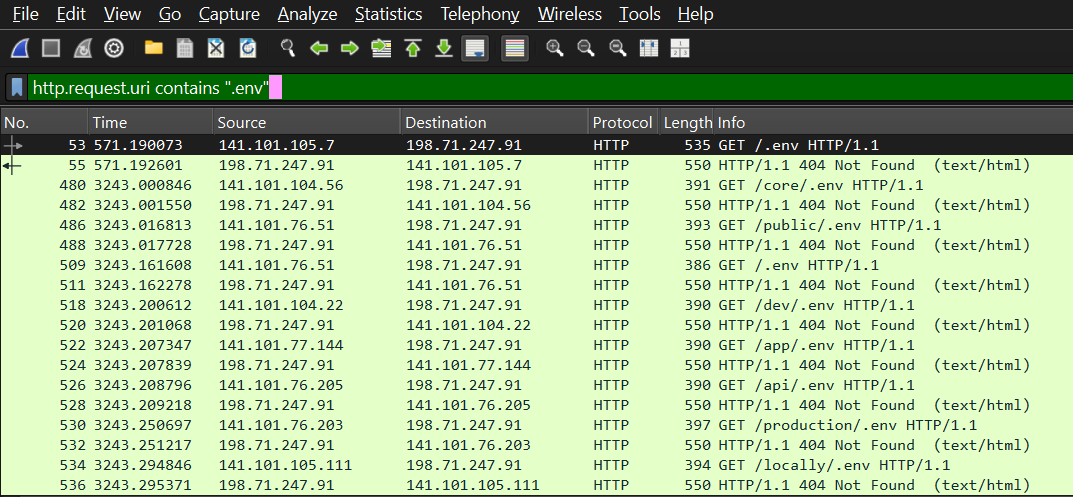Select packet 532 response row
The height and width of the screenshot is (497, 1073).
tap(536, 445)
